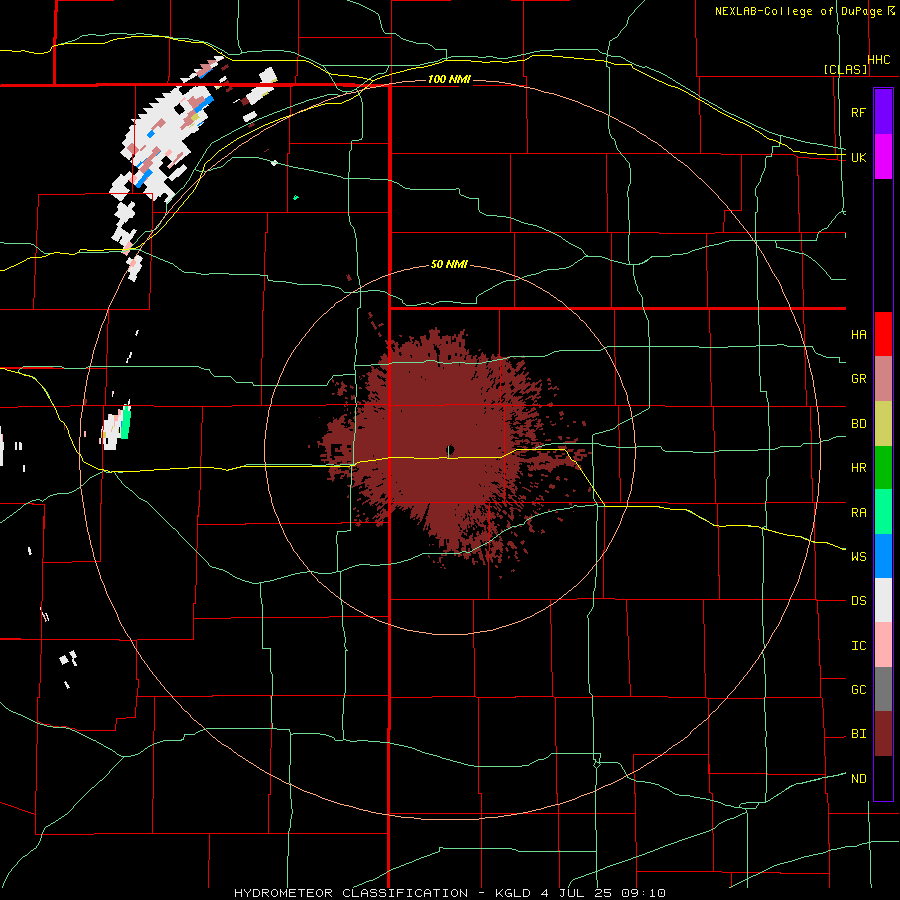Click the GR dusty pink legend swatch
The width and height of the screenshot is (900, 900).
(883, 379)
